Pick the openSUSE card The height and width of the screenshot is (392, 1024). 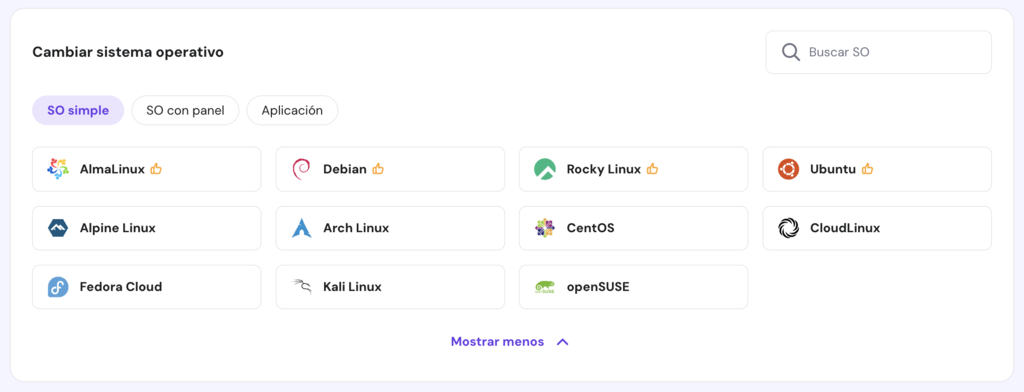[633, 287]
